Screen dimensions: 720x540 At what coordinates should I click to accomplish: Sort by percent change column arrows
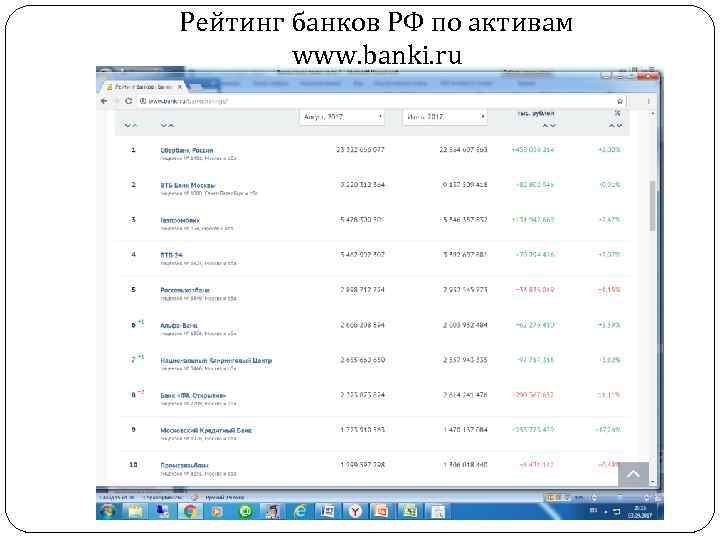615,125
